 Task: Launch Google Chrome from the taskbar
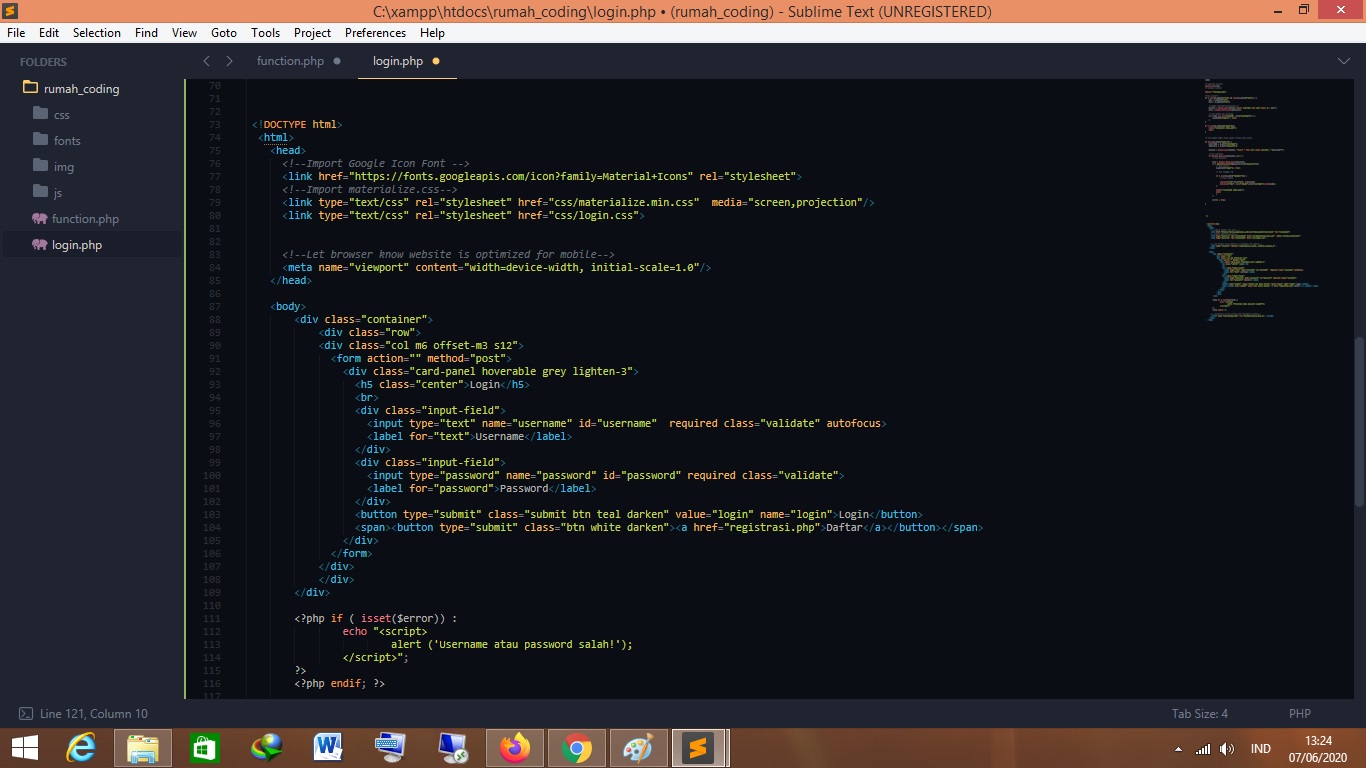pos(576,748)
